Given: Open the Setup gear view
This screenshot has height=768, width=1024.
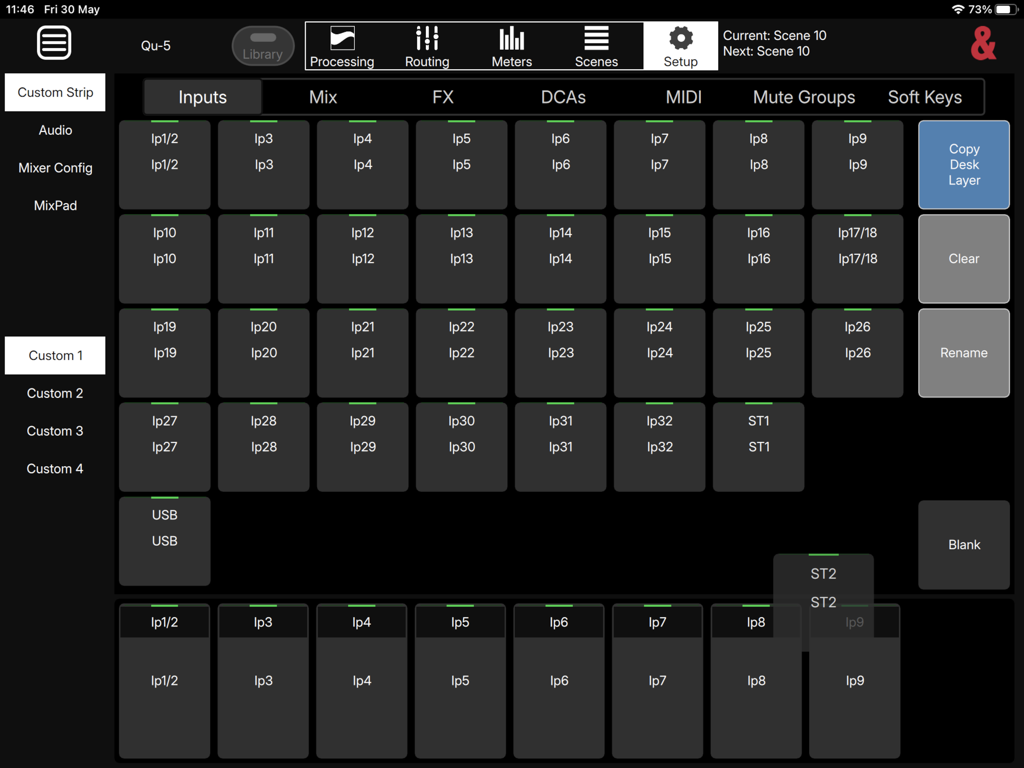Looking at the screenshot, I should point(681,46).
